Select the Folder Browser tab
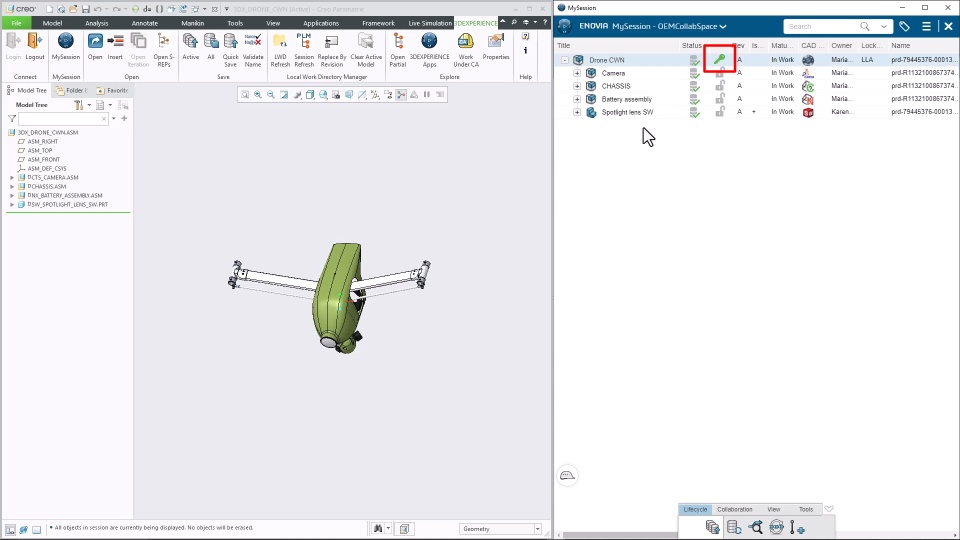Viewport: 960px width, 540px height. pyautogui.click(x=72, y=90)
